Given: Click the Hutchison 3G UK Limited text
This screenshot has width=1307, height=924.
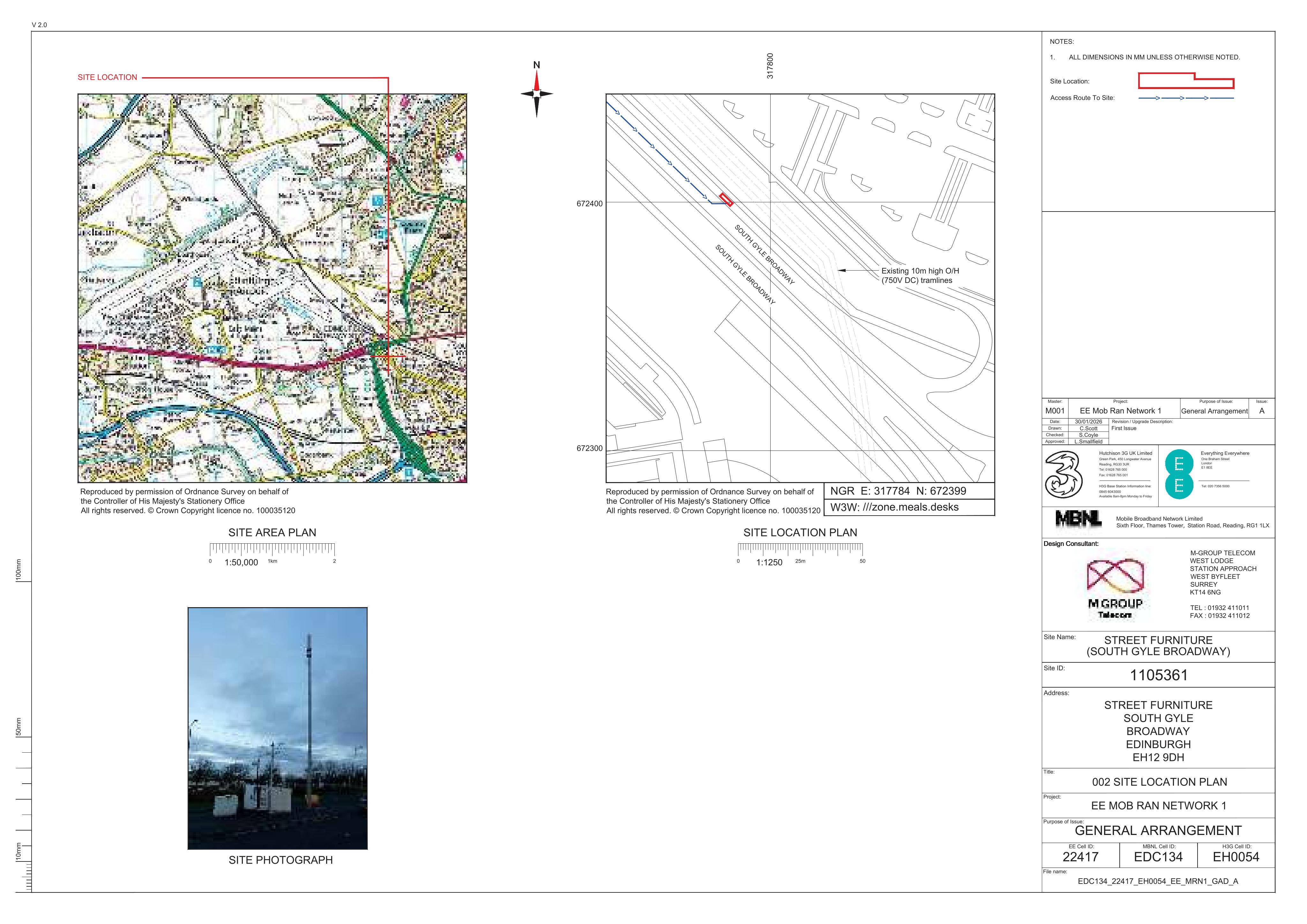Looking at the screenshot, I should (x=1125, y=453).
